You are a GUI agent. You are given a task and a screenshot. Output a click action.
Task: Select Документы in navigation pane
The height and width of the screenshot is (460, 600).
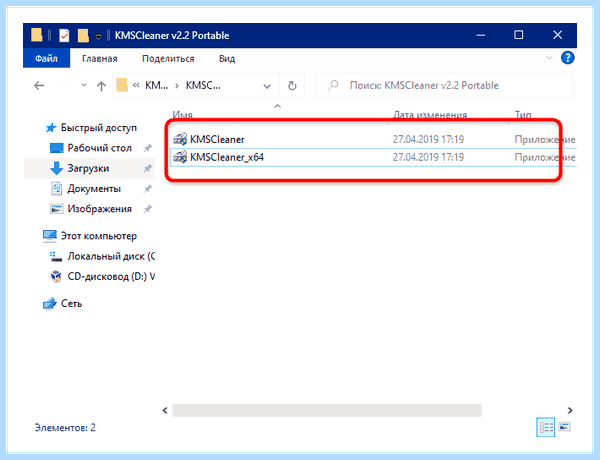[86, 188]
